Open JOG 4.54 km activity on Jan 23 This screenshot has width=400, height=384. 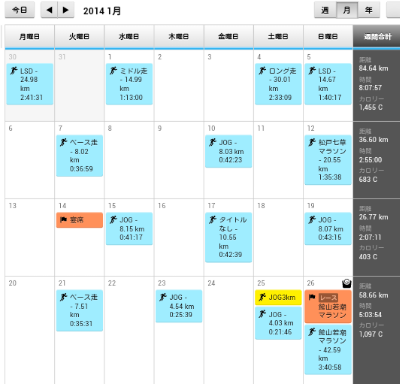(179, 306)
